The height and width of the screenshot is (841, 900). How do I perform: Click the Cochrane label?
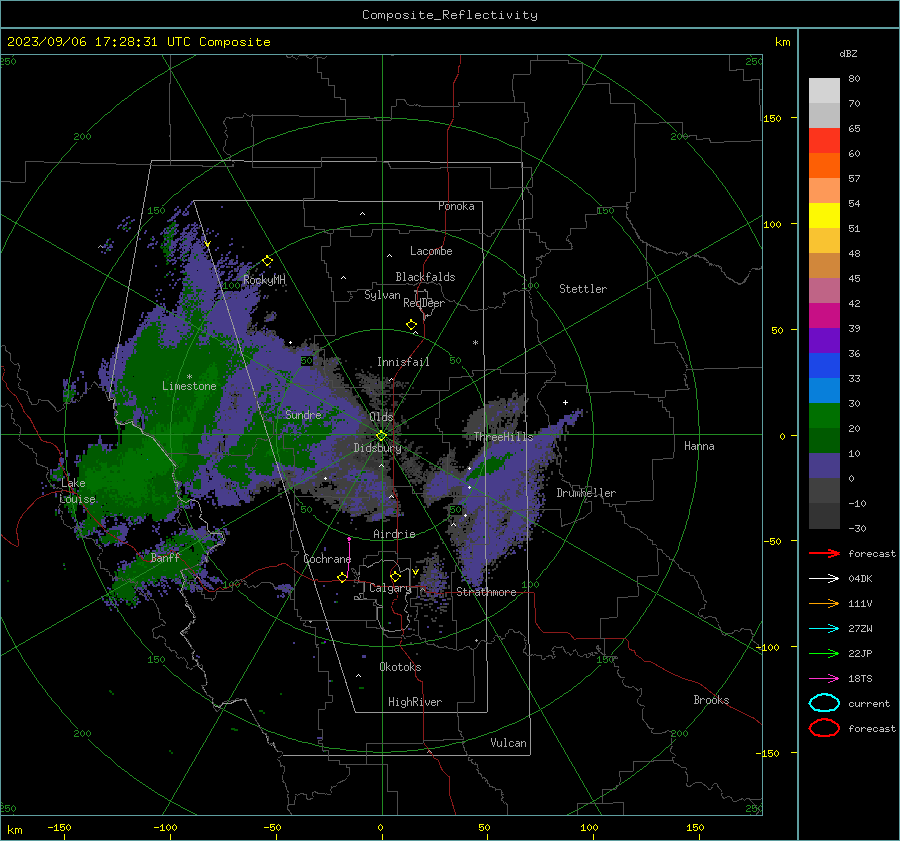coord(327,559)
